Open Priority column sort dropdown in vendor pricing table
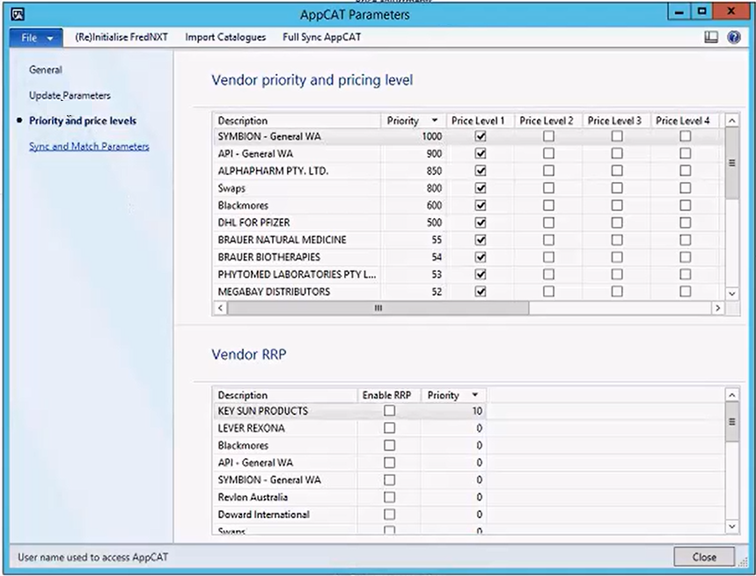 (435, 121)
